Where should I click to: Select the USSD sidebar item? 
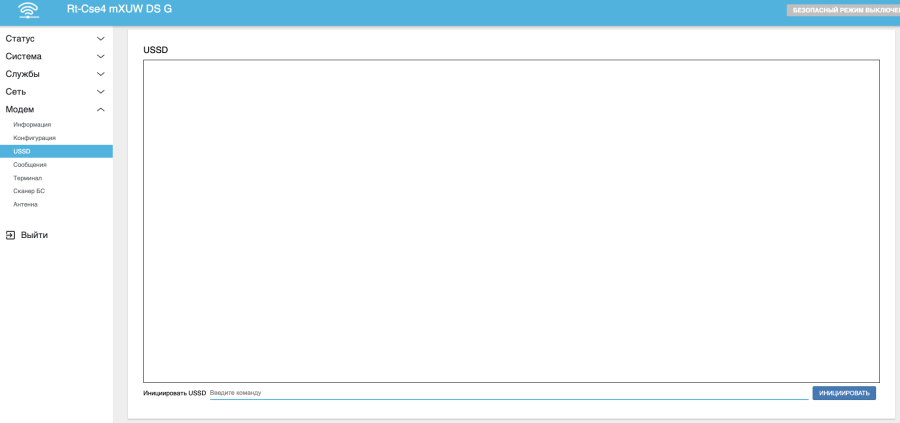point(22,151)
